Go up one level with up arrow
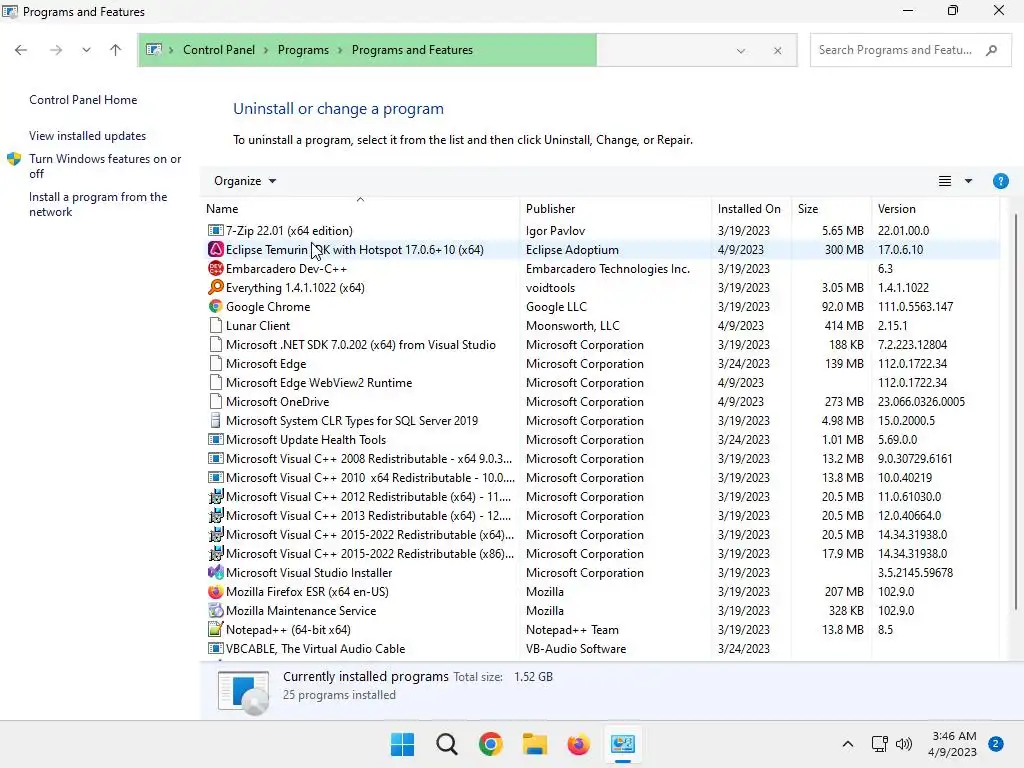The height and width of the screenshot is (768, 1024). pyautogui.click(x=116, y=50)
